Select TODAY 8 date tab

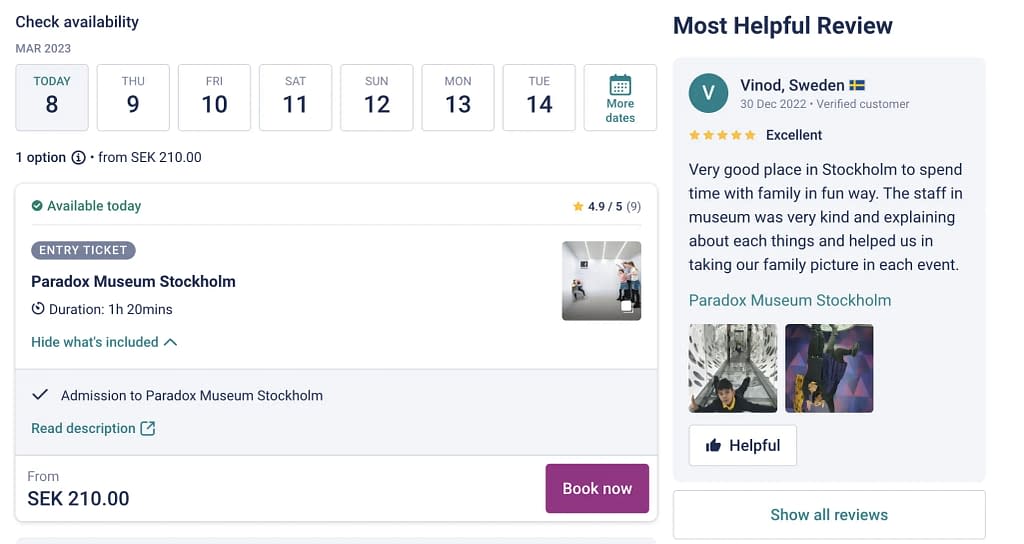pyautogui.click(x=52, y=97)
